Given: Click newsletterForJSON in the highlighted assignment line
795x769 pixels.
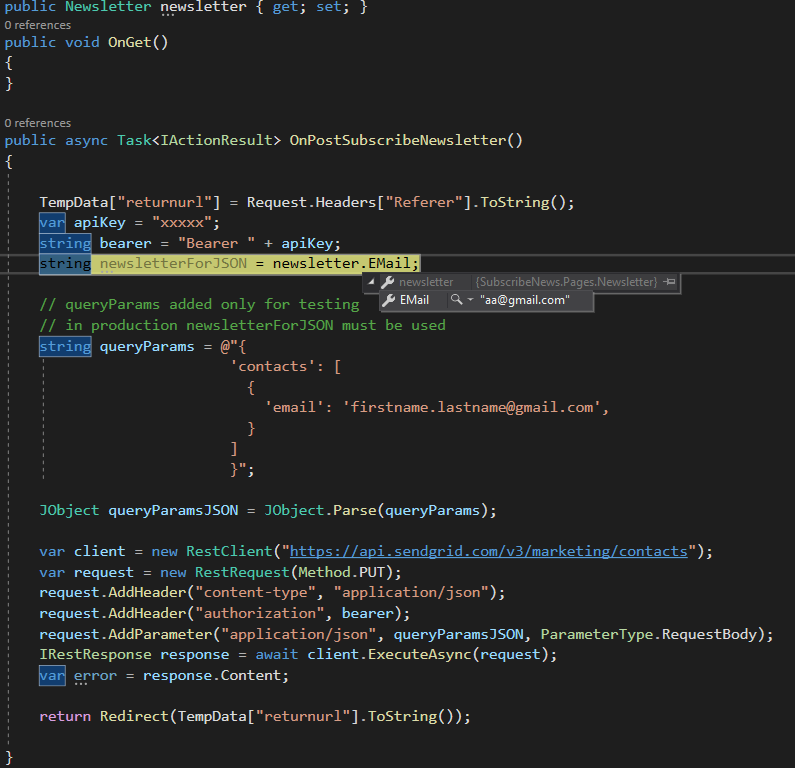Looking at the screenshot, I should (x=173, y=264).
